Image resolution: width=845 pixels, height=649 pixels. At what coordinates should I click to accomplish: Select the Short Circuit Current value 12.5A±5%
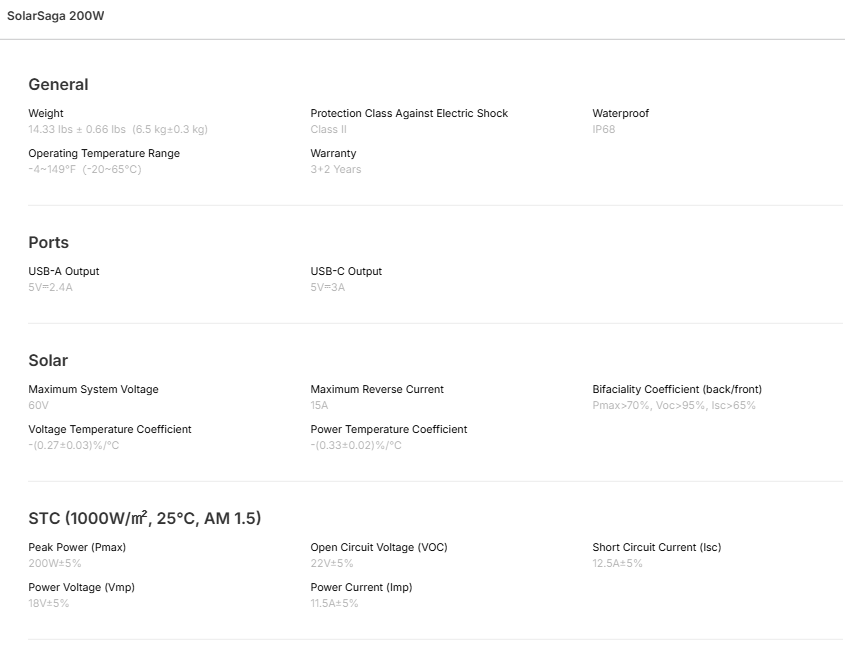618,563
